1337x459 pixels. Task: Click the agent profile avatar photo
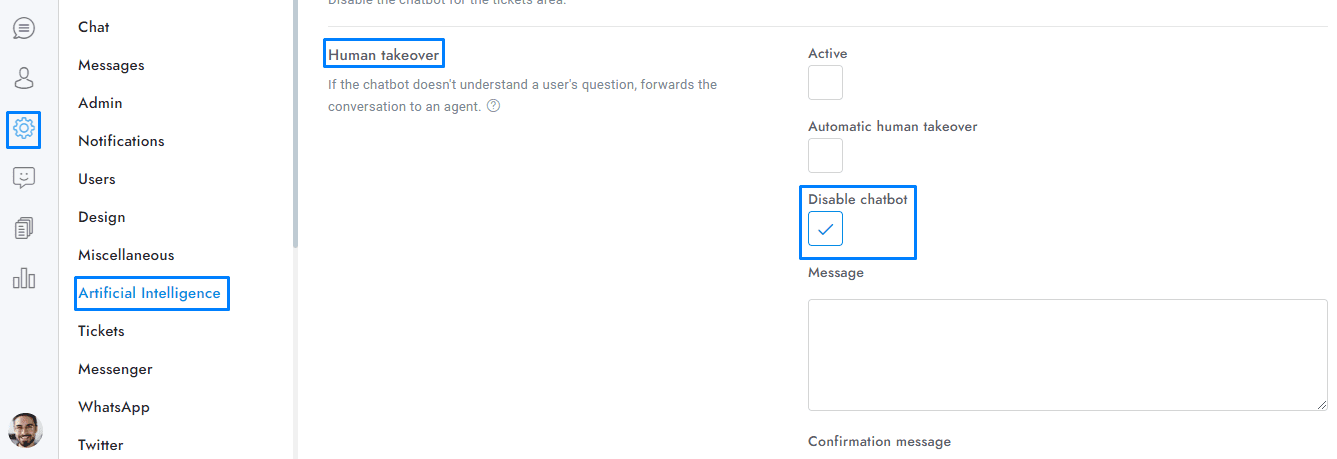click(x=25, y=430)
